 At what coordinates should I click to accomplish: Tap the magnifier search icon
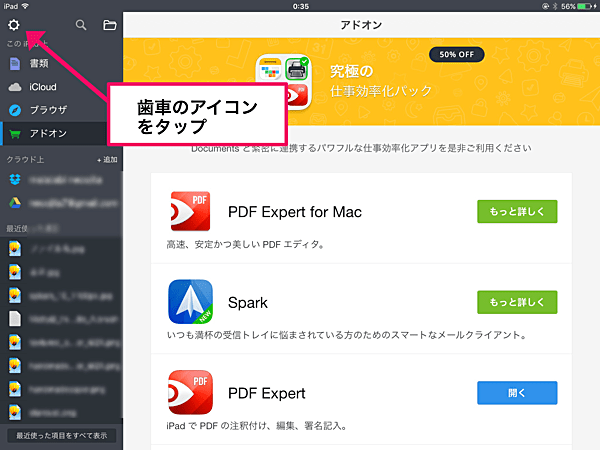[81, 25]
